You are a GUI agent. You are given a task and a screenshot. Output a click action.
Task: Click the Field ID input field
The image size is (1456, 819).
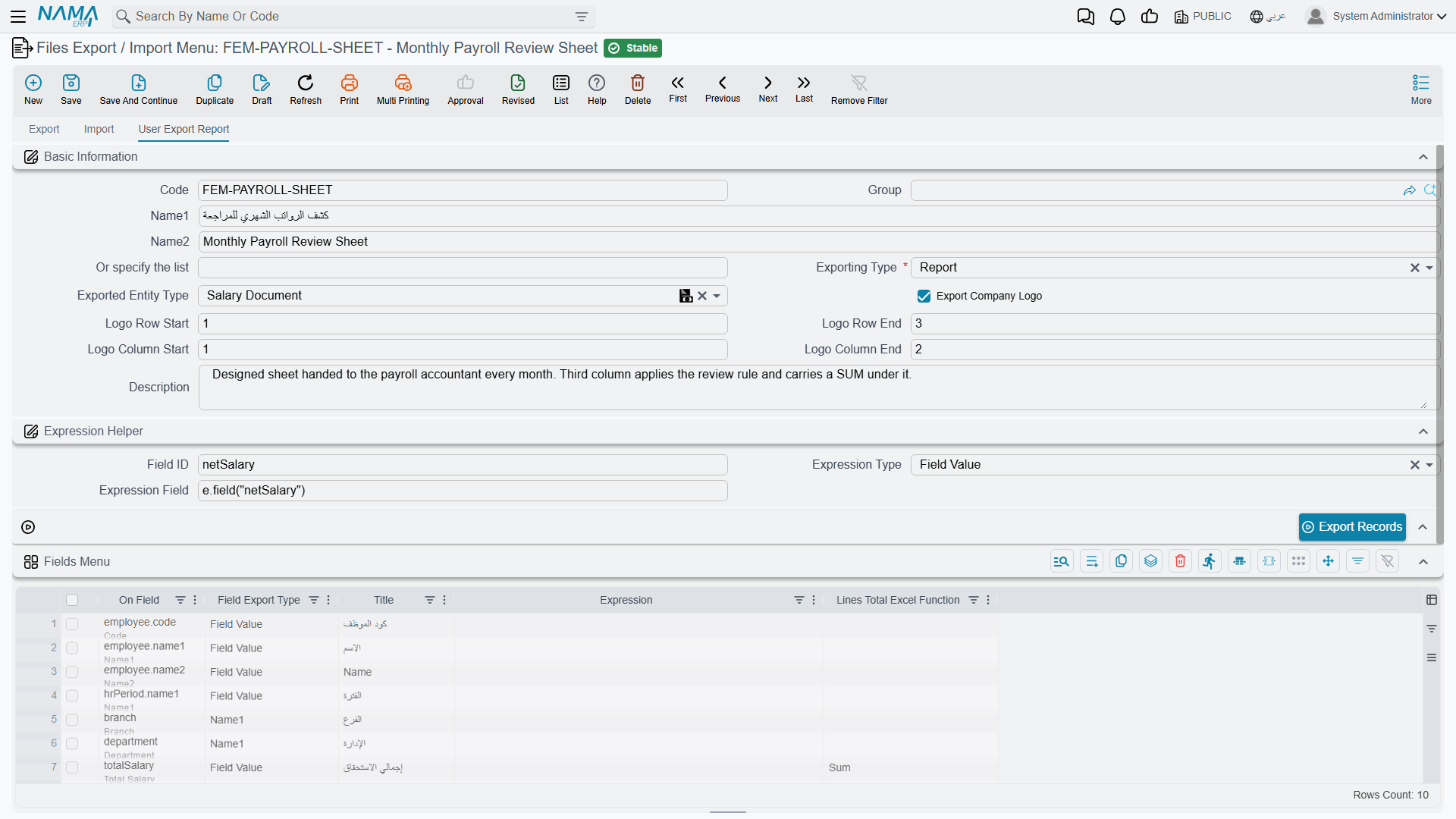coord(463,465)
